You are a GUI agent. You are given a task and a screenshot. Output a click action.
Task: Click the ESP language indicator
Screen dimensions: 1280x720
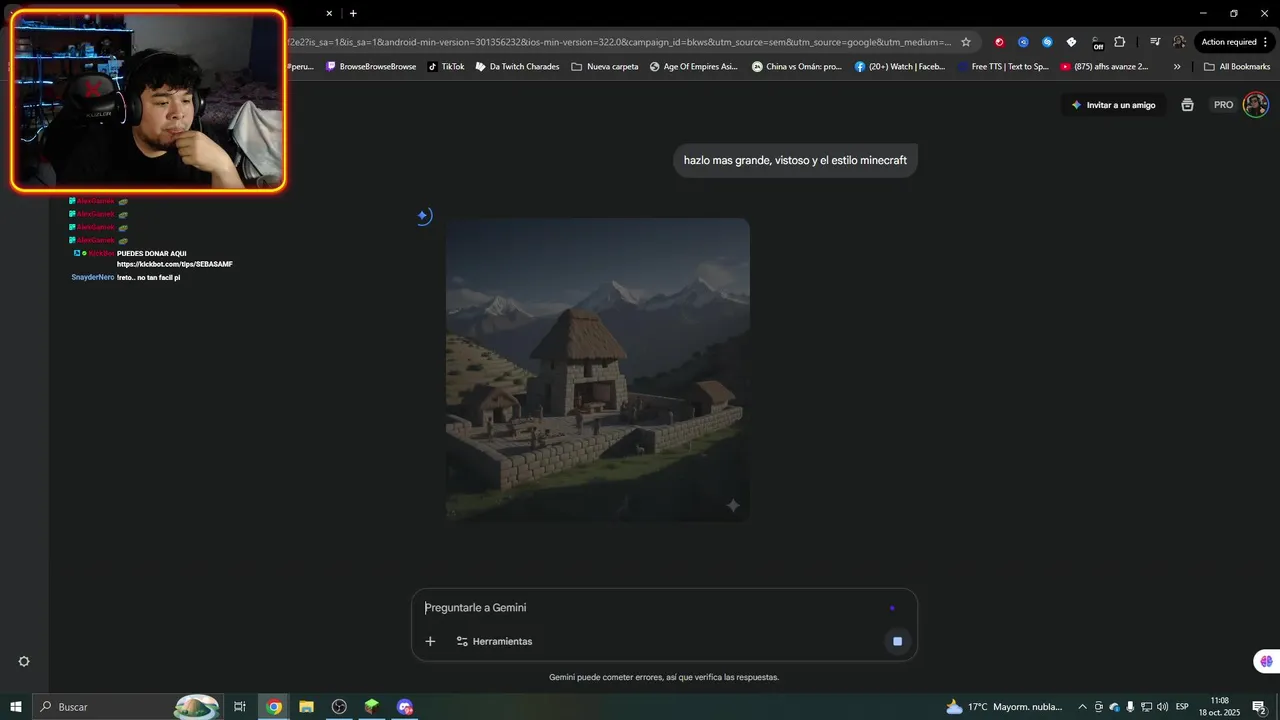pyautogui.click(x=1182, y=707)
